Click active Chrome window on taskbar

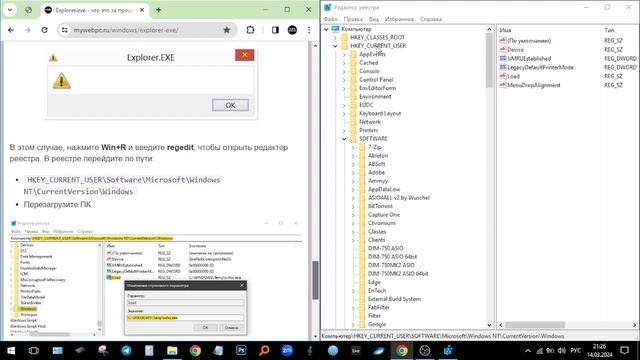click(x=402, y=351)
